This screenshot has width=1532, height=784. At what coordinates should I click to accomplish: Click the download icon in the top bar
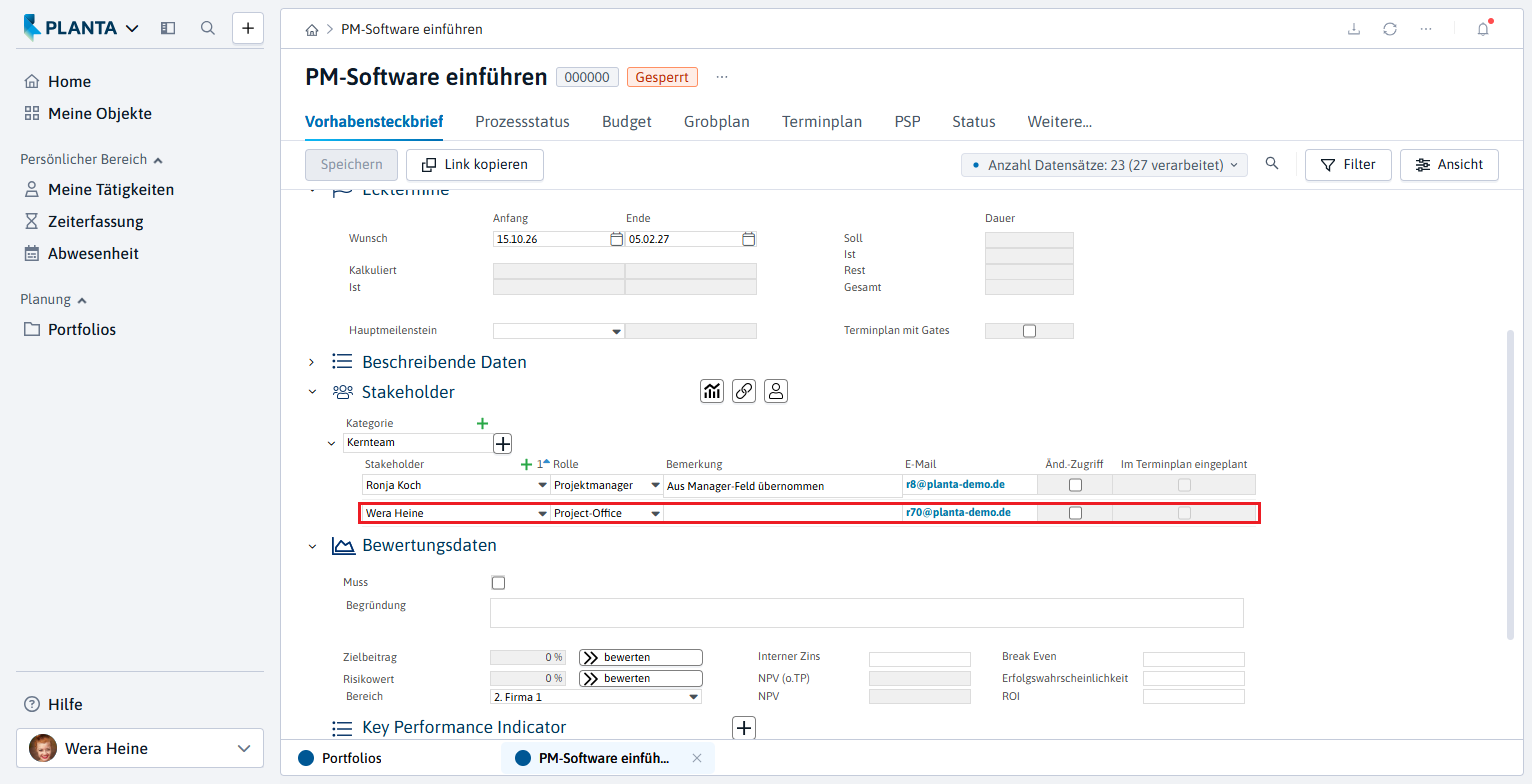[1354, 29]
